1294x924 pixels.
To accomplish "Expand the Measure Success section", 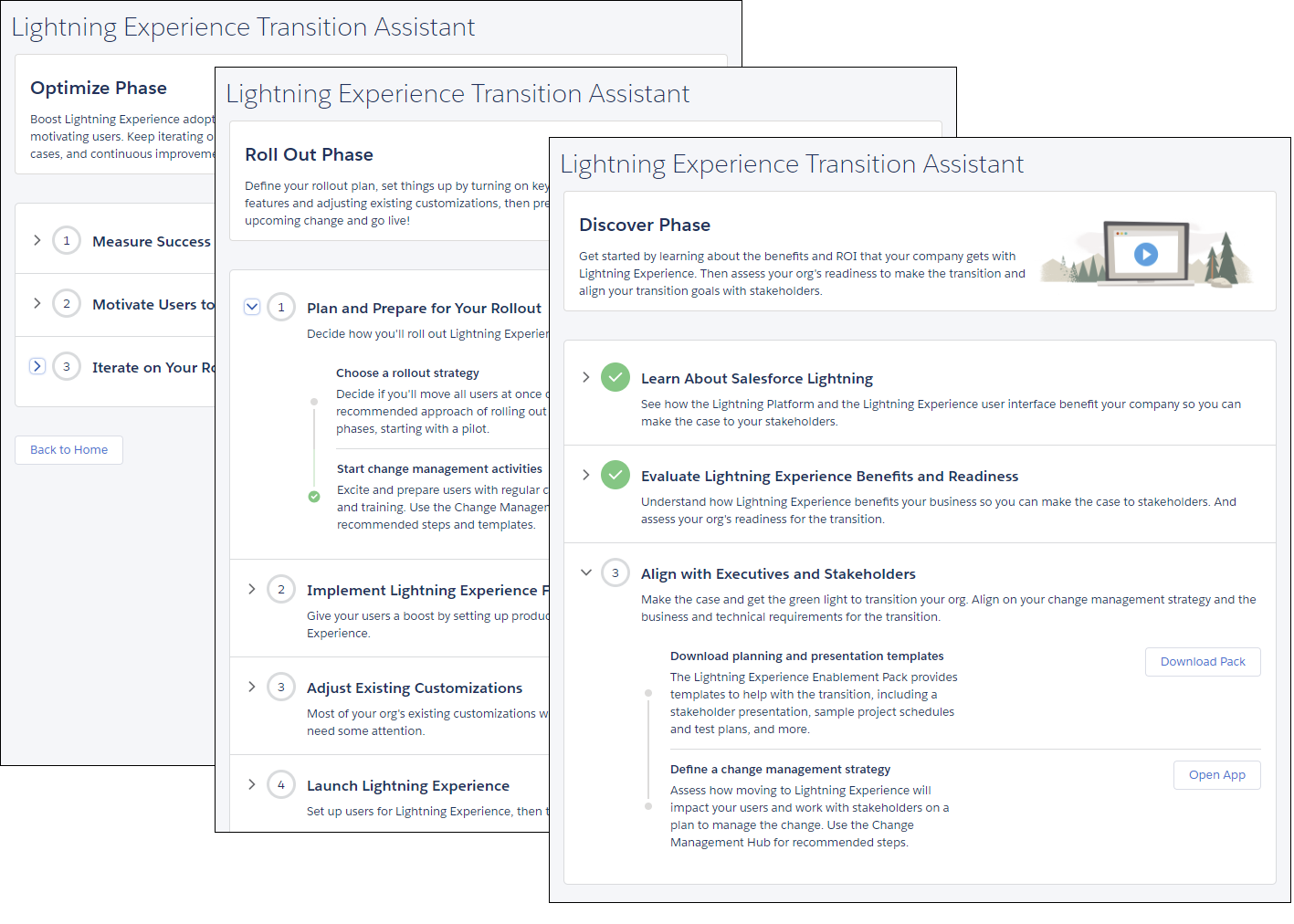I will click(x=37, y=240).
